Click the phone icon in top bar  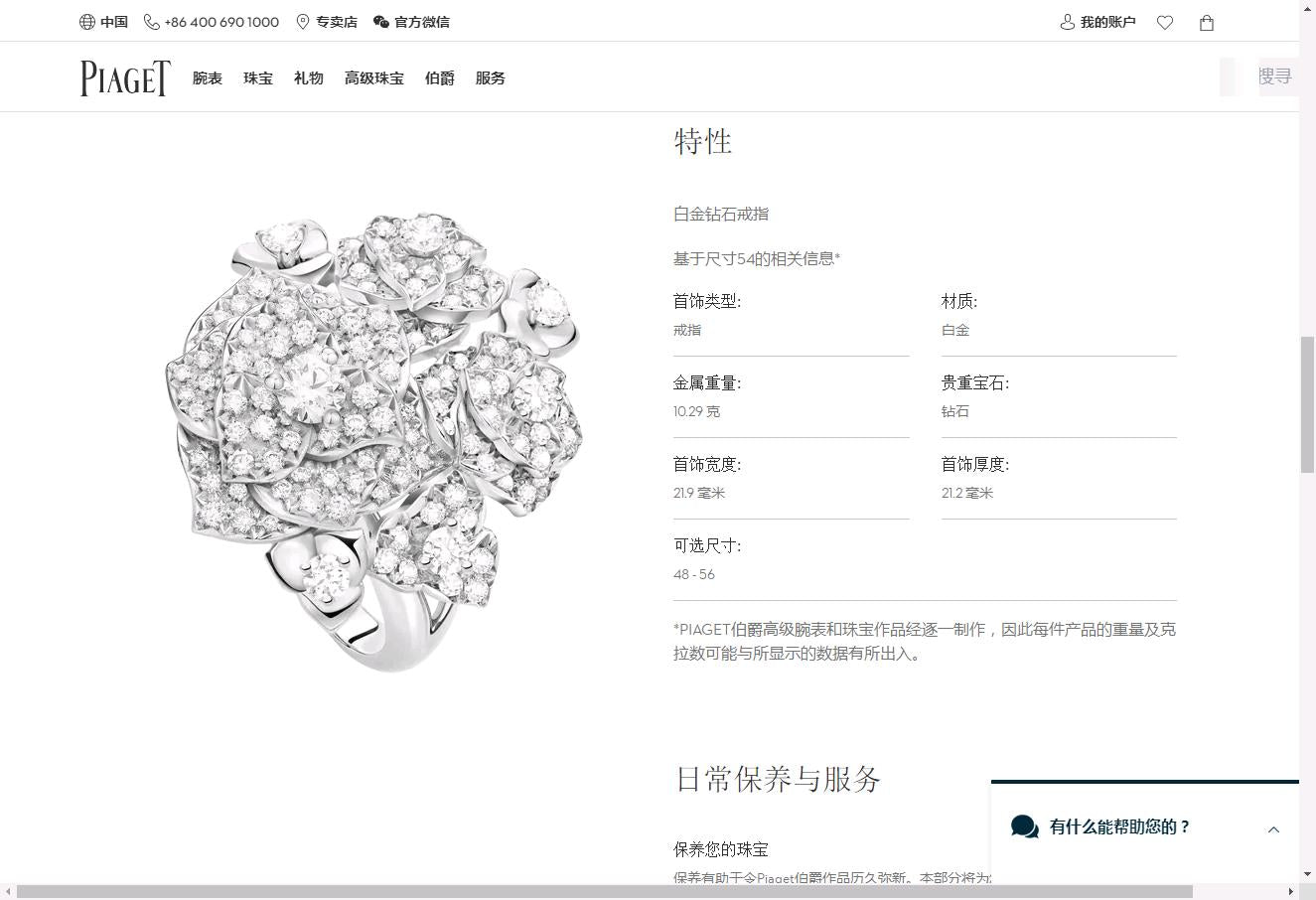(151, 22)
